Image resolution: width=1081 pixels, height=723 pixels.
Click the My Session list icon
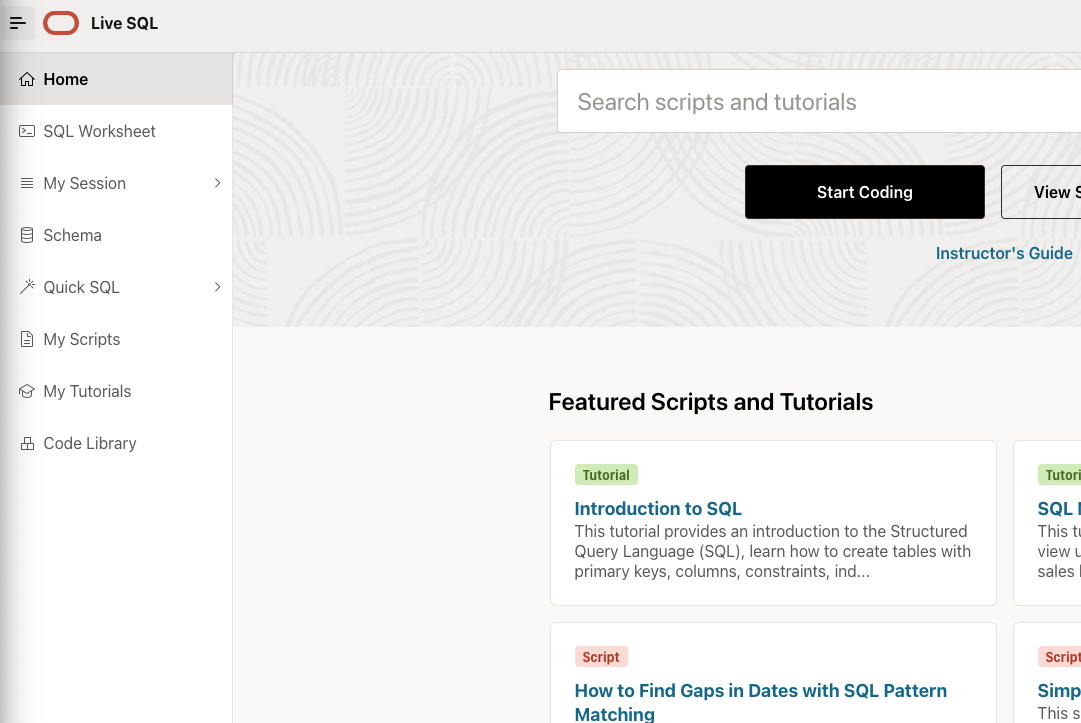pos(27,183)
